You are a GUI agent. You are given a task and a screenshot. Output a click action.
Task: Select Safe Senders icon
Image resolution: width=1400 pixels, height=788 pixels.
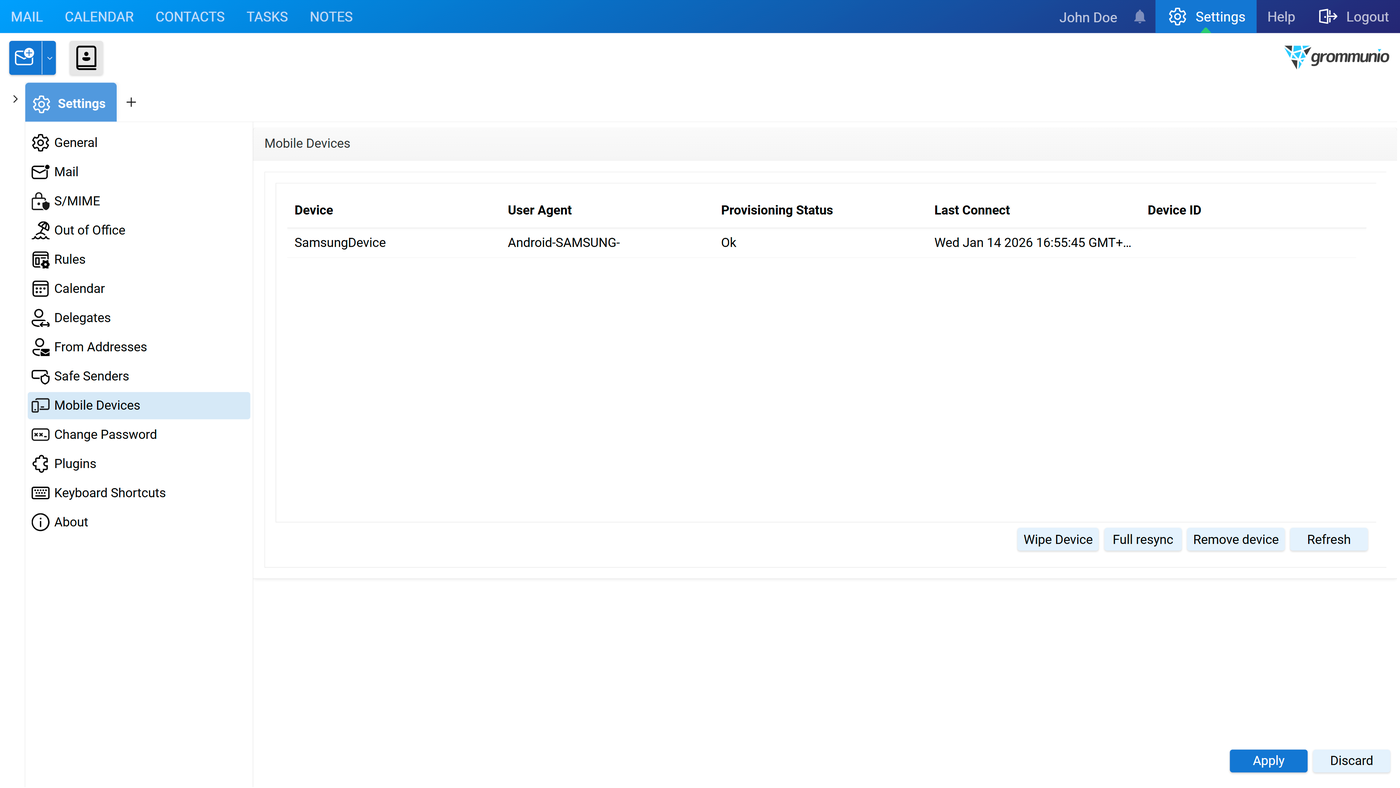40,376
